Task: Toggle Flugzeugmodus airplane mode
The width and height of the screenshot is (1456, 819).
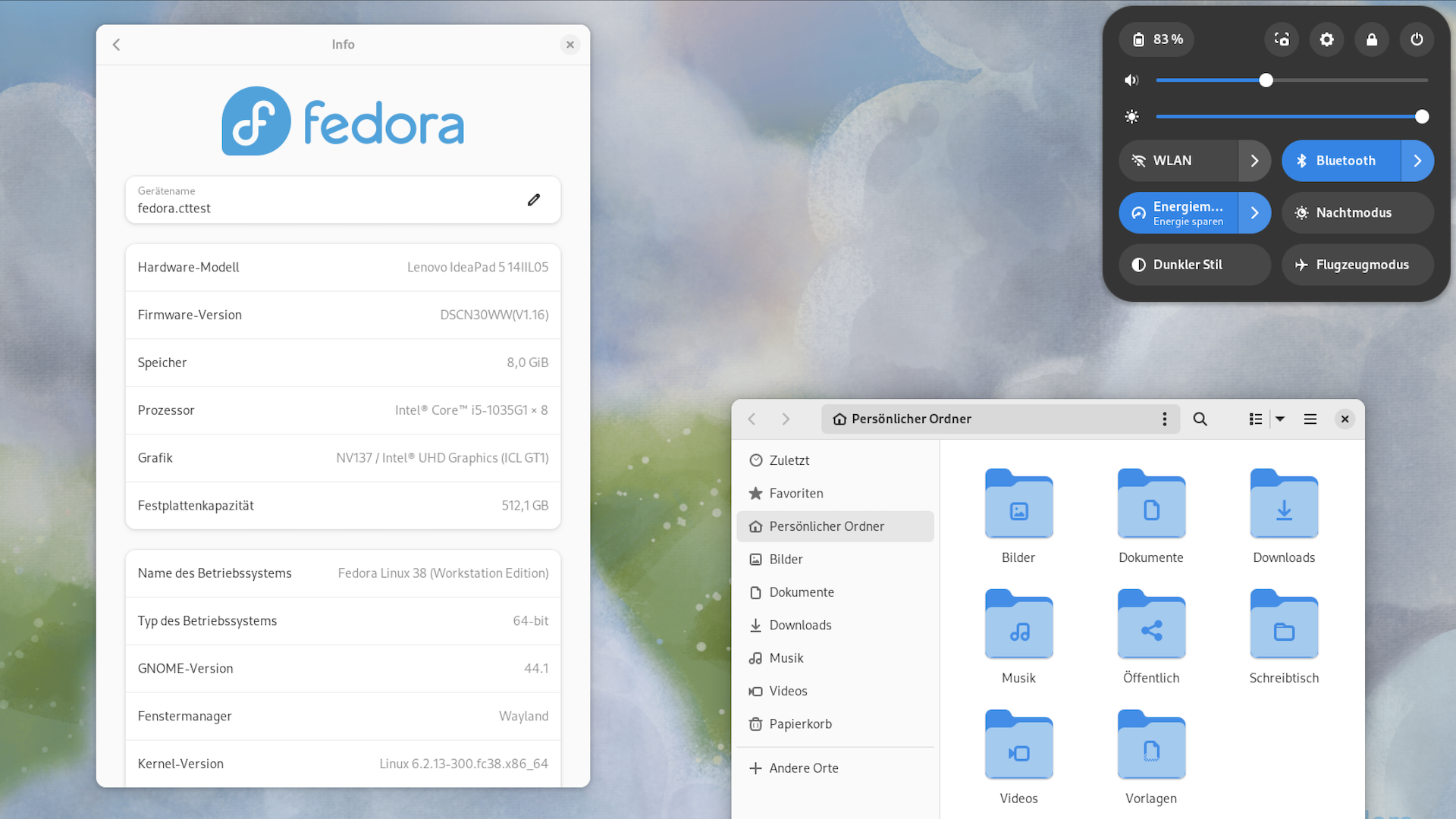Action: (1357, 265)
